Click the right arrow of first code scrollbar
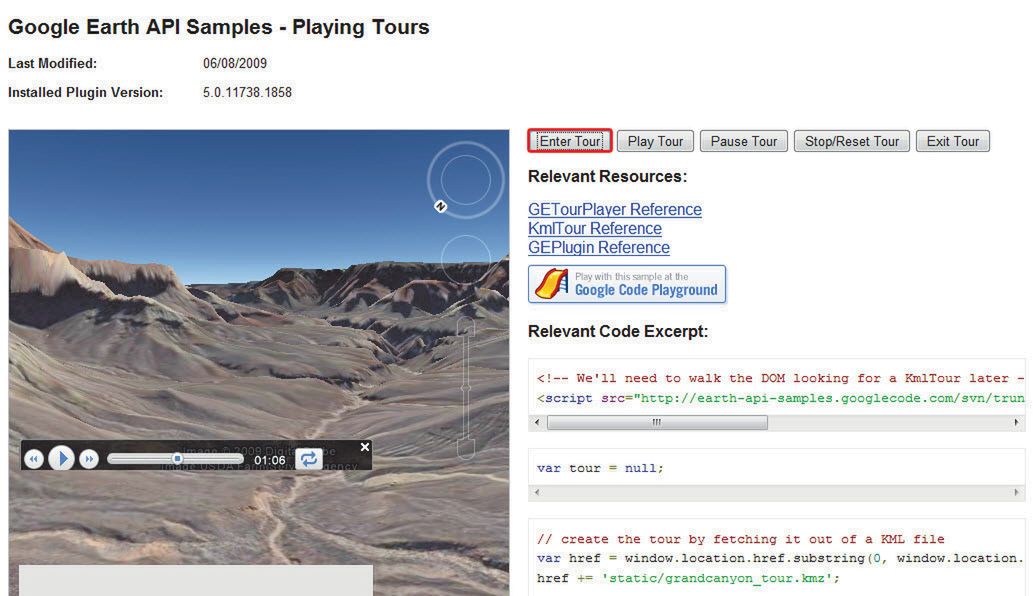The width and height of the screenshot is (1033, 596). tap(1017, 422)
